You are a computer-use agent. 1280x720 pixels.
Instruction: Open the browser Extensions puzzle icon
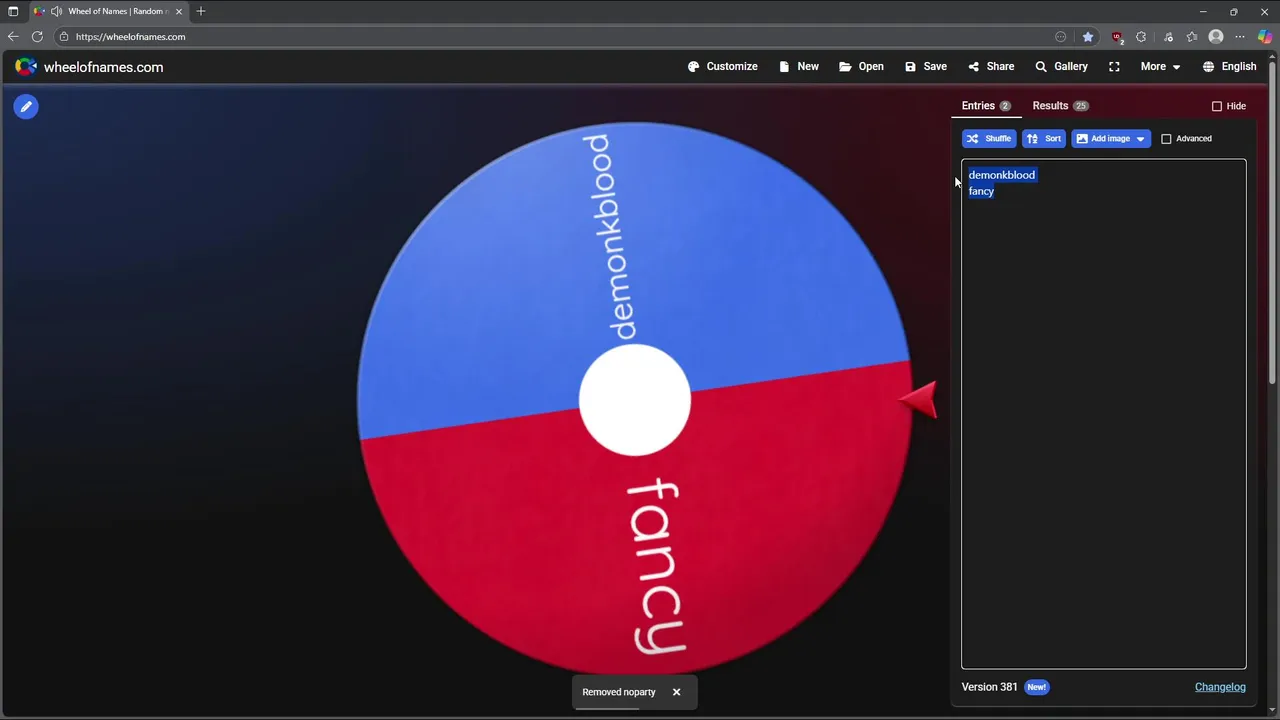point(1141,37)
